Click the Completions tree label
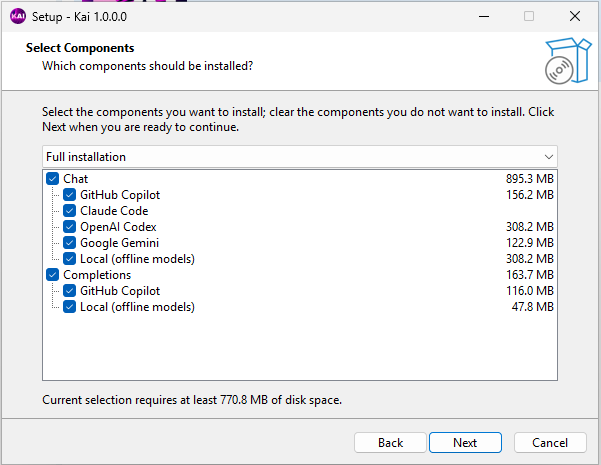Screen dimensions: 601x465 (x=97, y=274)
